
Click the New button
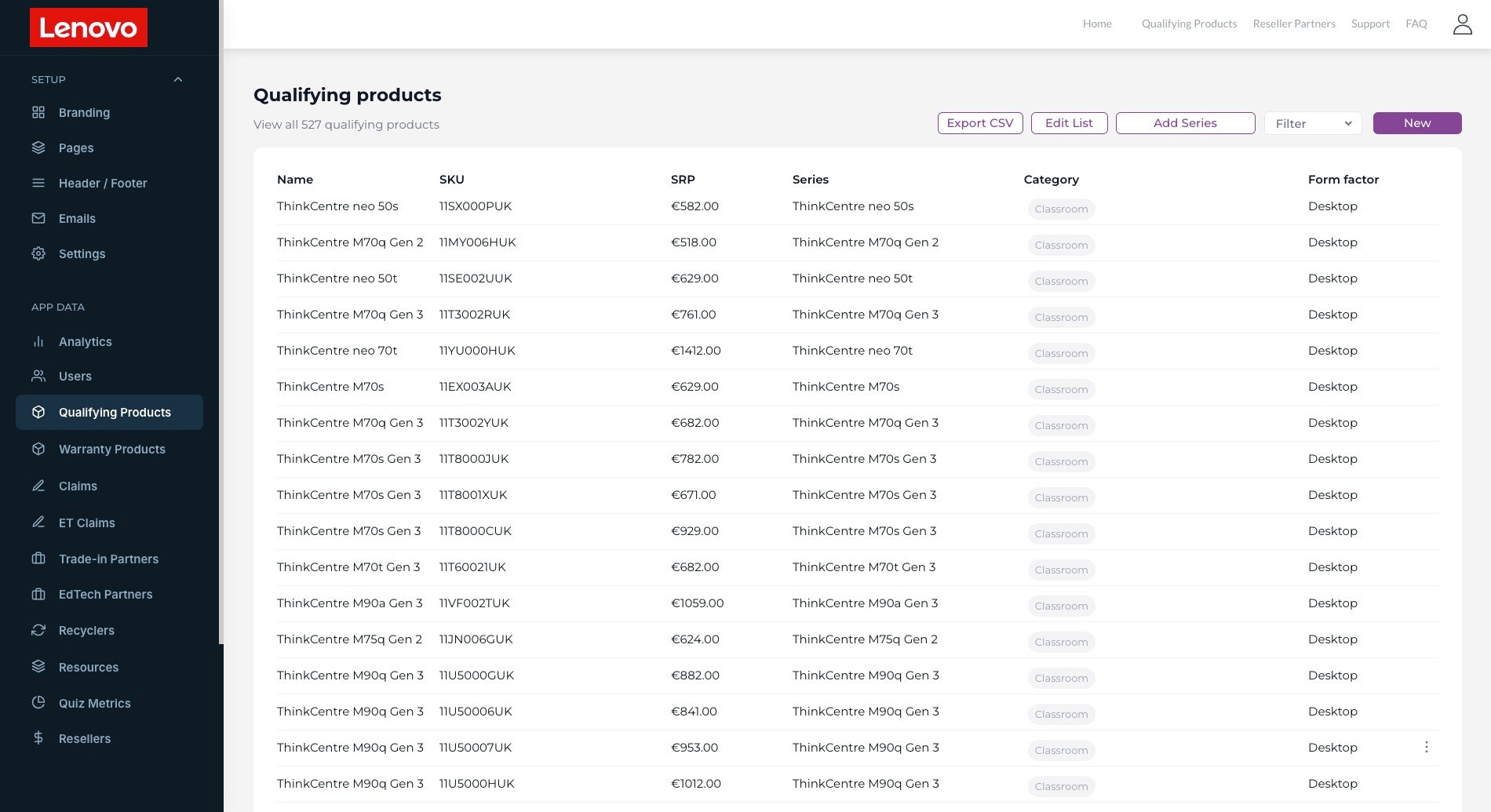1417,123
